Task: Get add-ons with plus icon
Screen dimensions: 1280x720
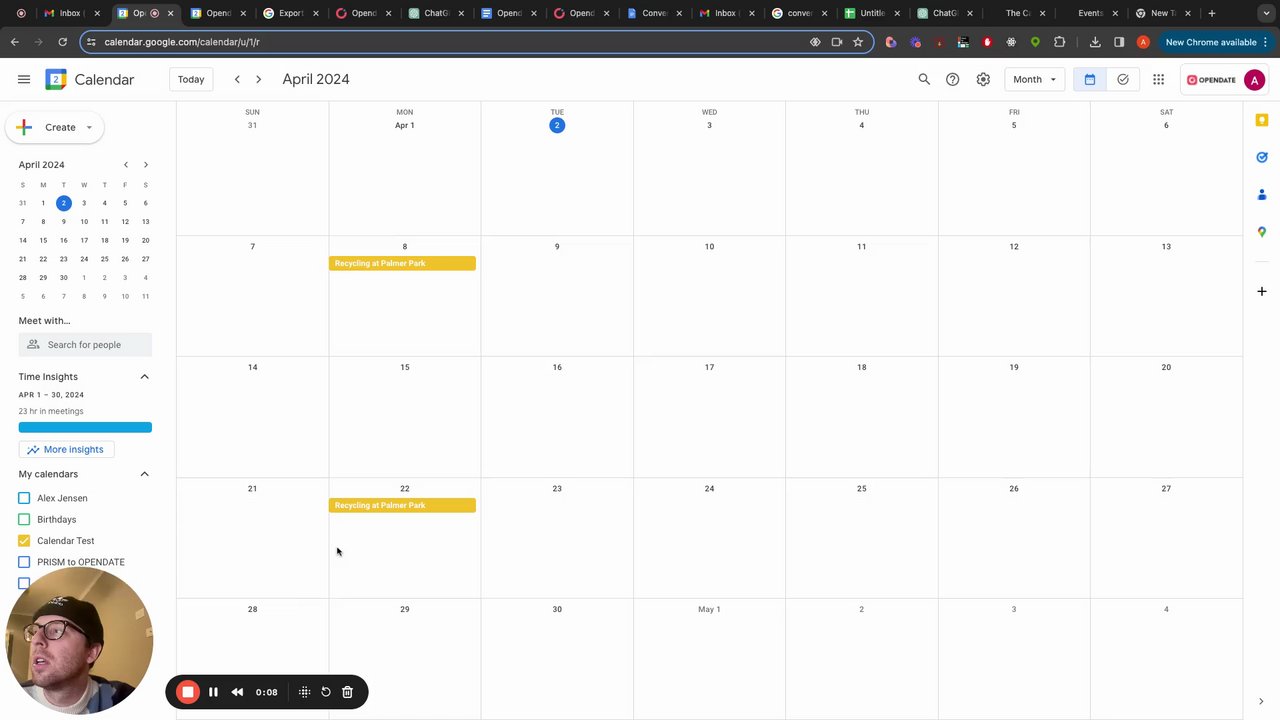Action: tap(1262, 291)
